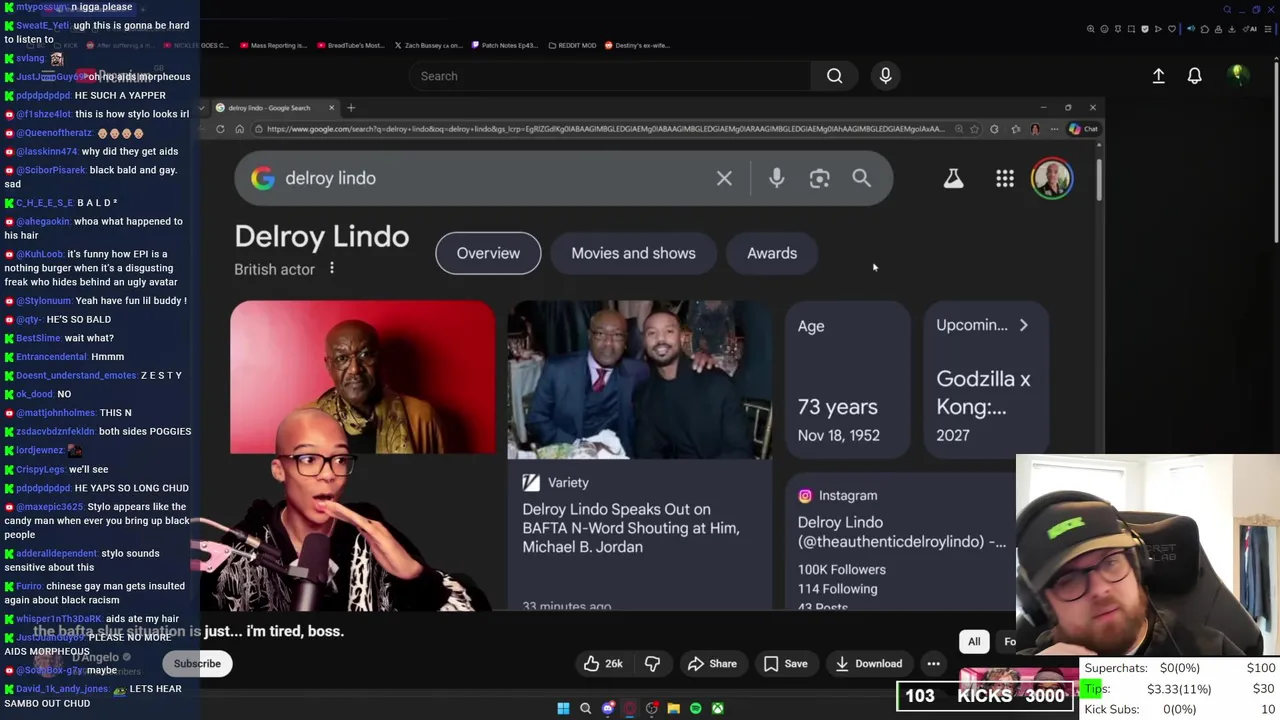Open Xbox app from taskbar

tap(717, 708)
